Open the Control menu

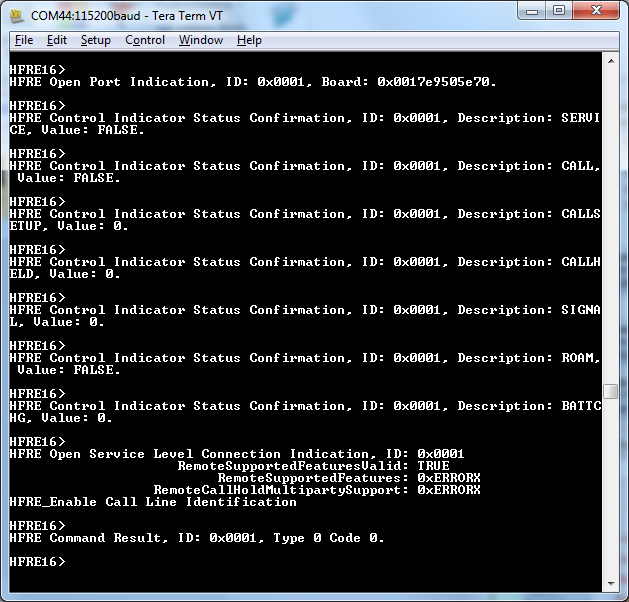(145, 40)
